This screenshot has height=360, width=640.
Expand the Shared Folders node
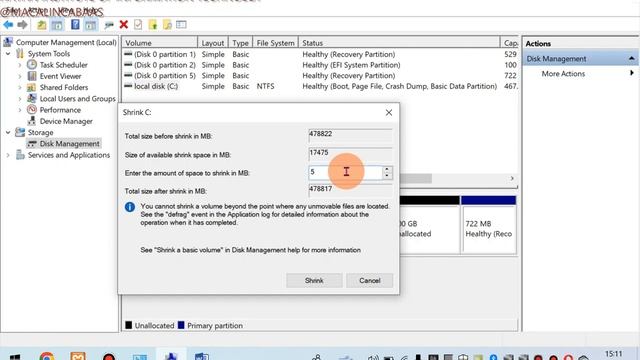[x=20, y=87]
